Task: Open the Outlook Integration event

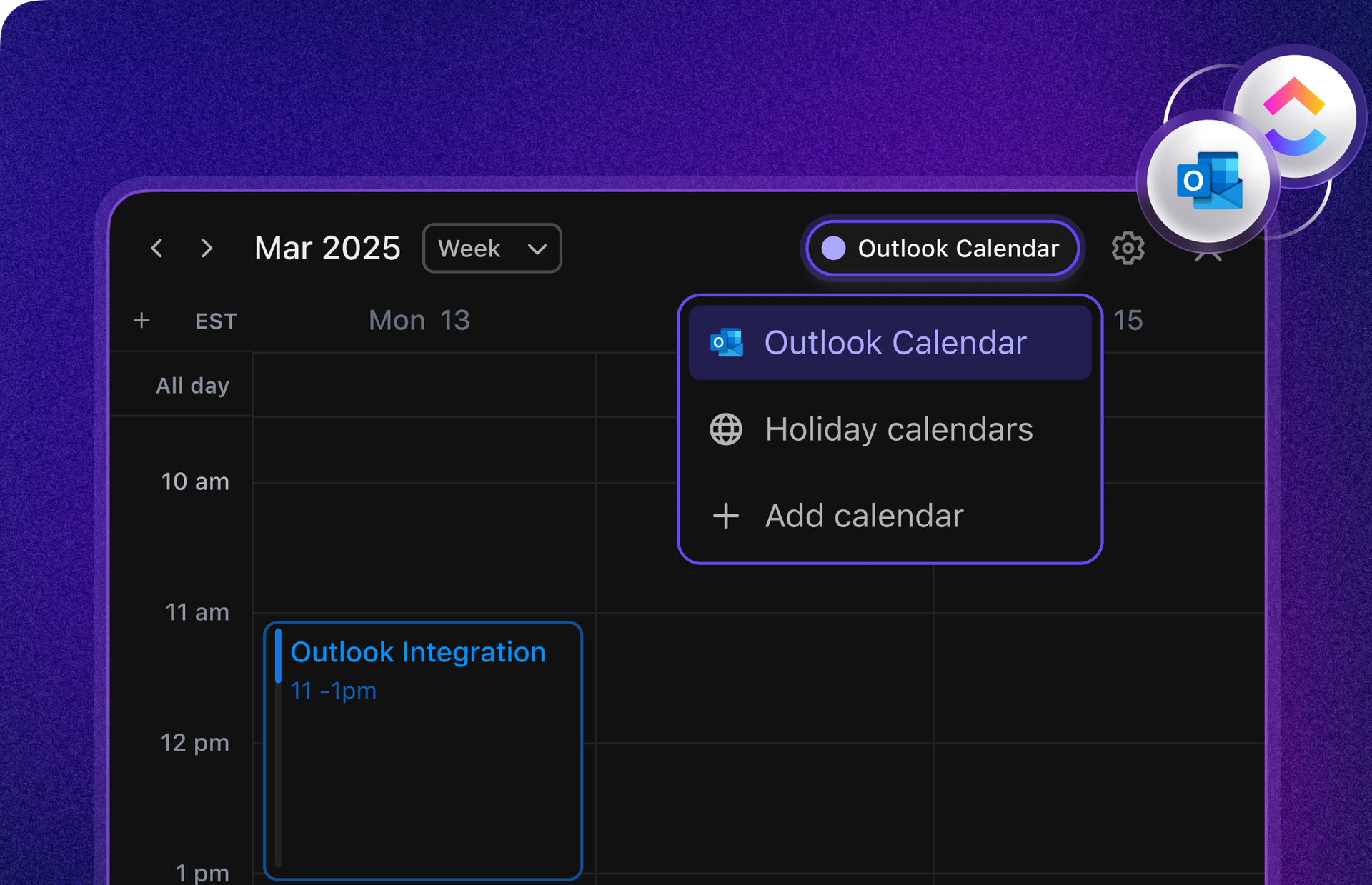Action: 423,751
